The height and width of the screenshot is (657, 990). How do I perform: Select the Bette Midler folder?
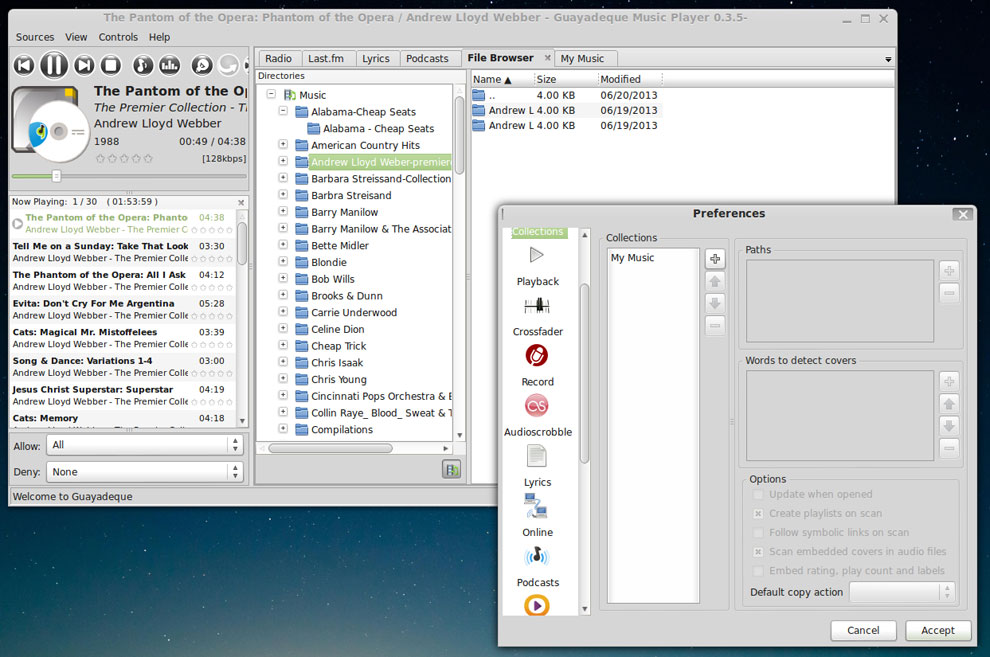coord(340,246)
